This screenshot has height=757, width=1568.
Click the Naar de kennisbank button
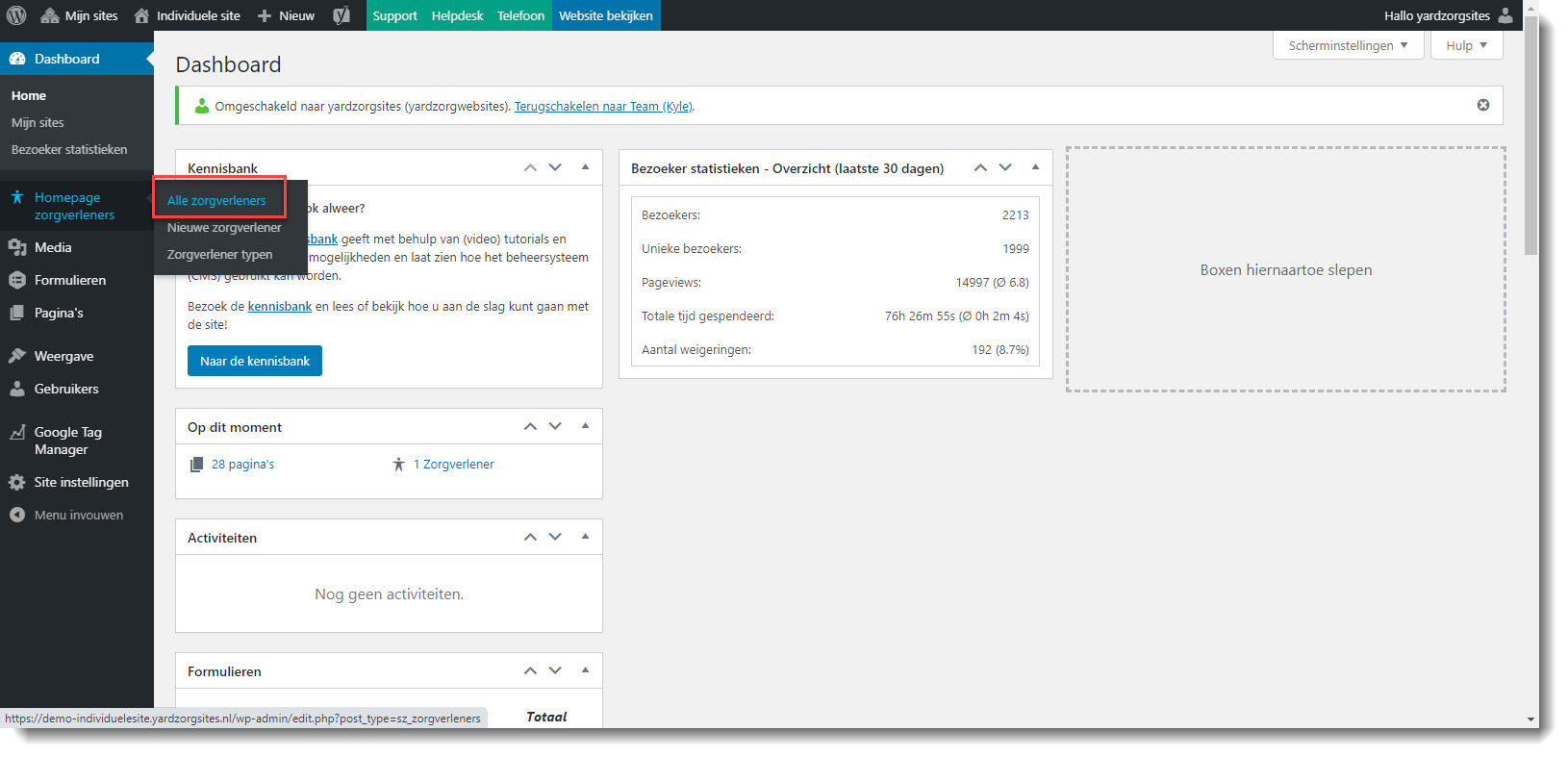pos(255,361)
